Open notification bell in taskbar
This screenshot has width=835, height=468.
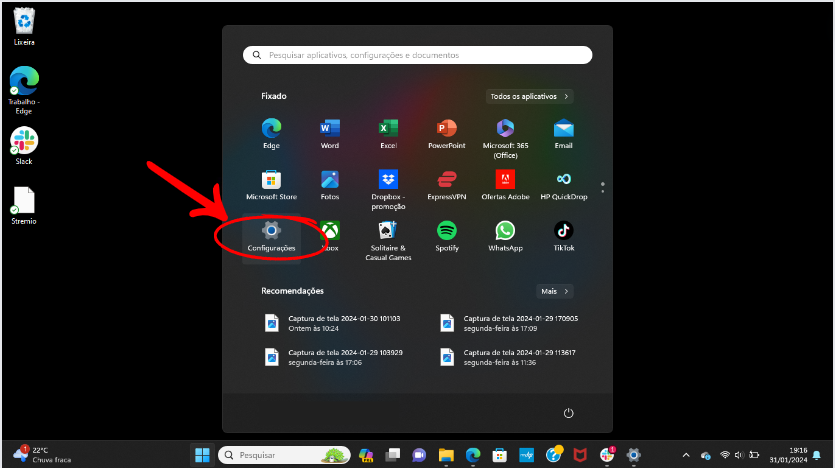click(x=816, y=455)
